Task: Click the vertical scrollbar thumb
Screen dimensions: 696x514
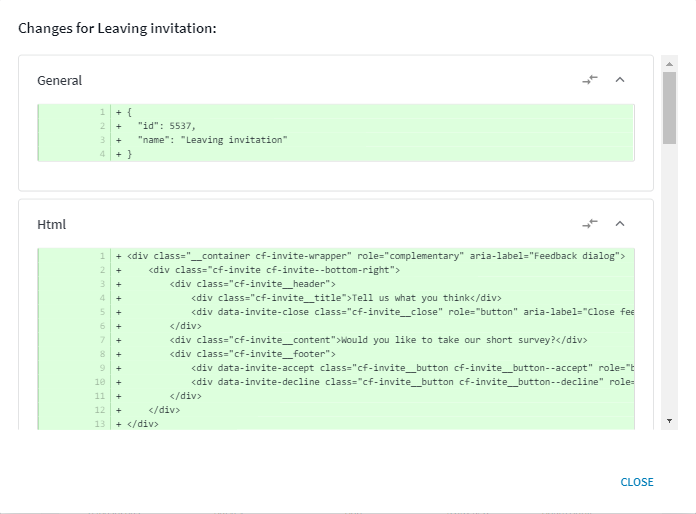Action: click(x=669, y=108)
